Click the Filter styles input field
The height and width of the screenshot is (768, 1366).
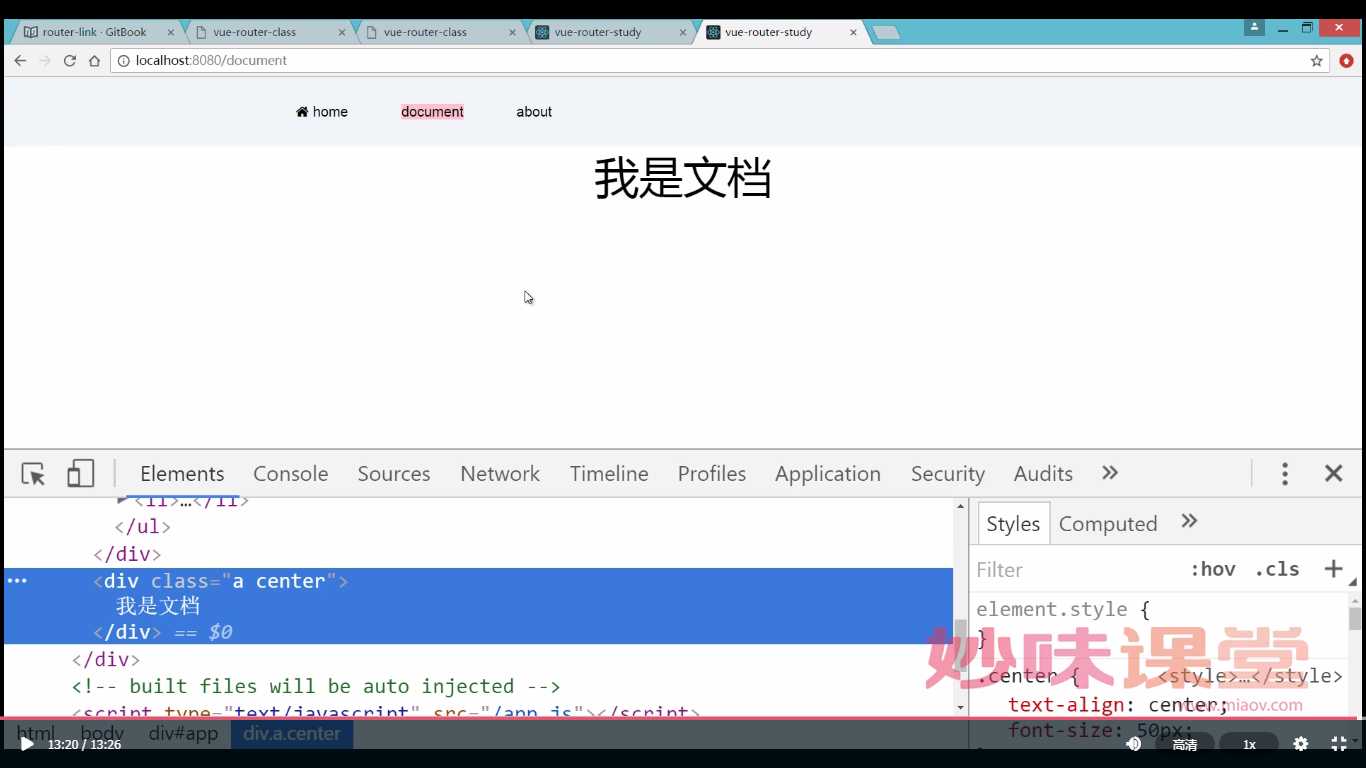[x=1075, y=570]
